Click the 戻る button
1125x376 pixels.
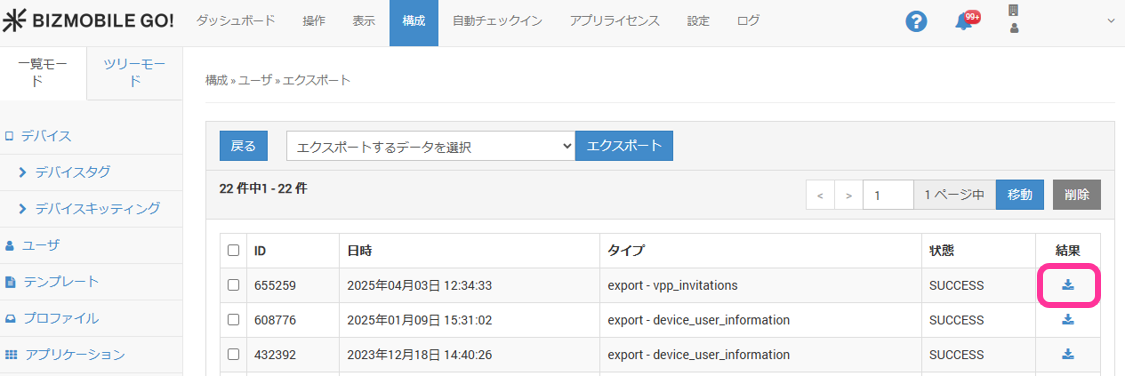243,146
